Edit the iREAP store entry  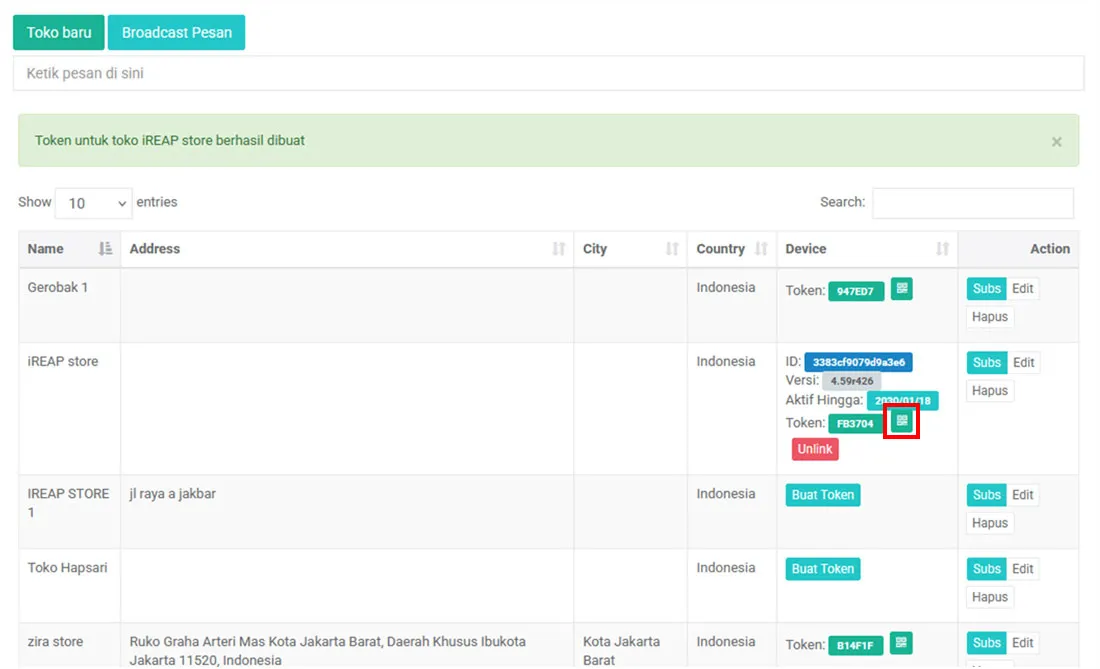[1023, 363]
